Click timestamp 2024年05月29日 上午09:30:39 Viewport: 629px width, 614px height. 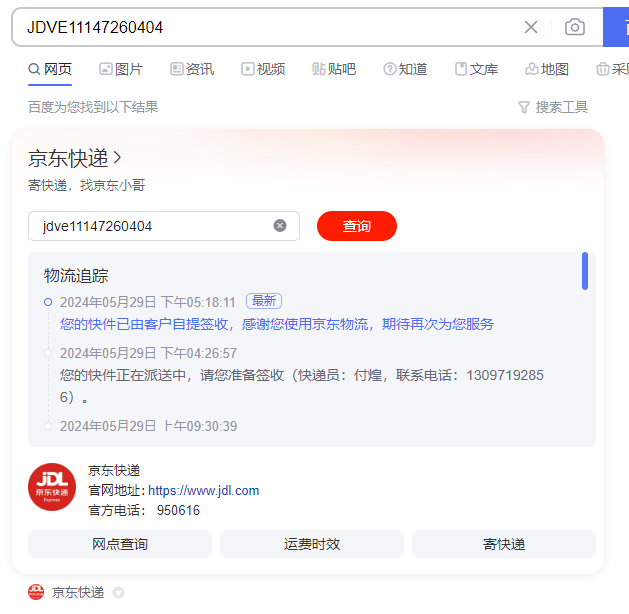tap(148, 426)
